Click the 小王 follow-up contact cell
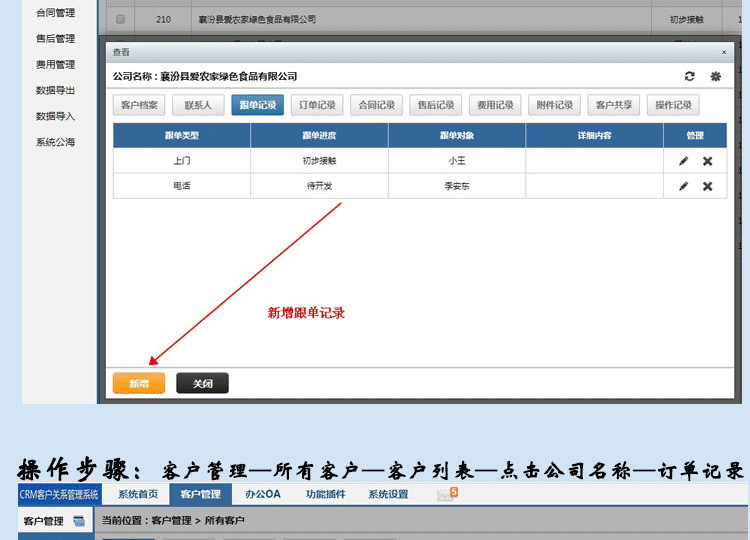The width and height of the screenshot is (750, 540). (457, 161)
